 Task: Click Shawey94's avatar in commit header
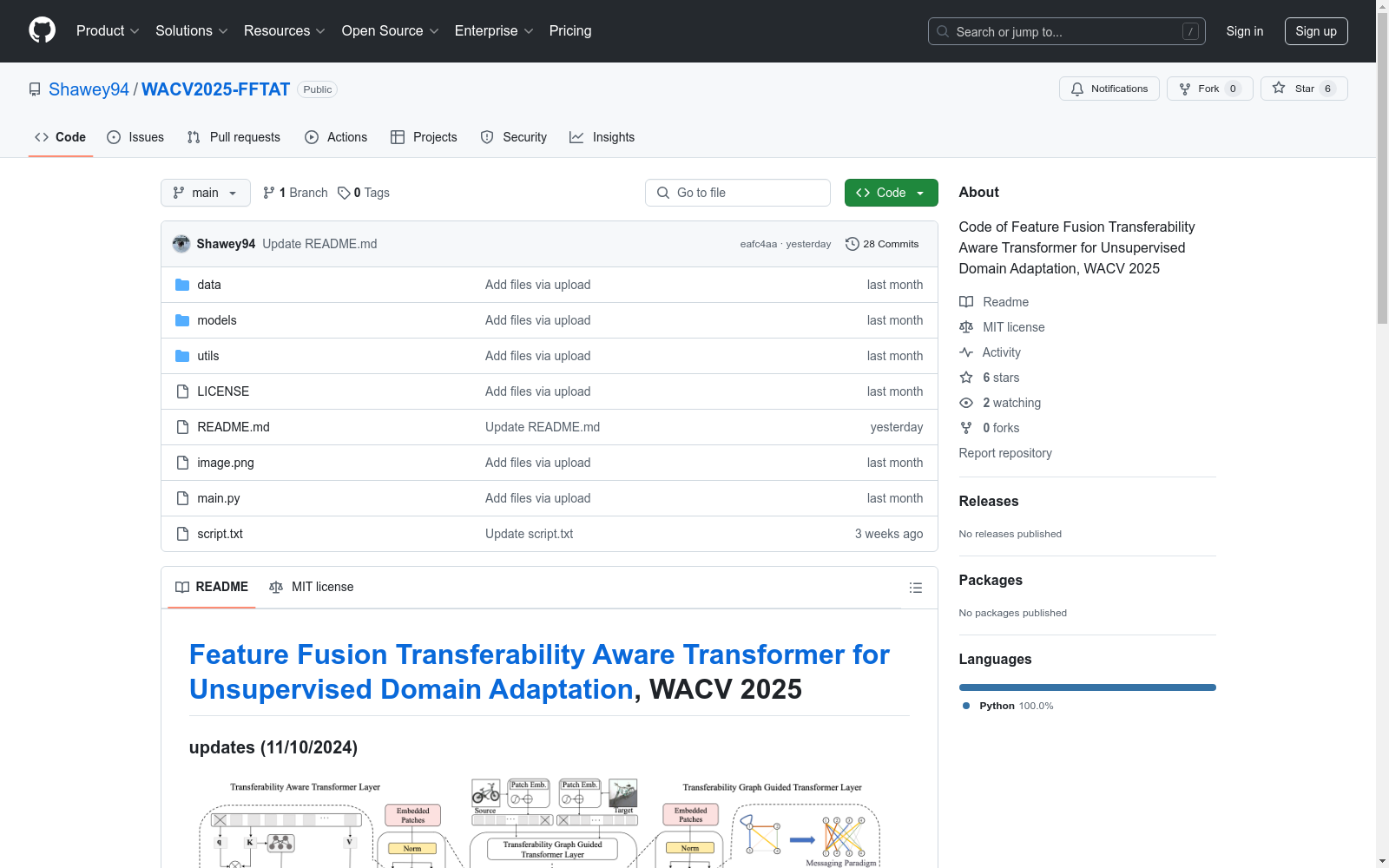tap(181, 244)
